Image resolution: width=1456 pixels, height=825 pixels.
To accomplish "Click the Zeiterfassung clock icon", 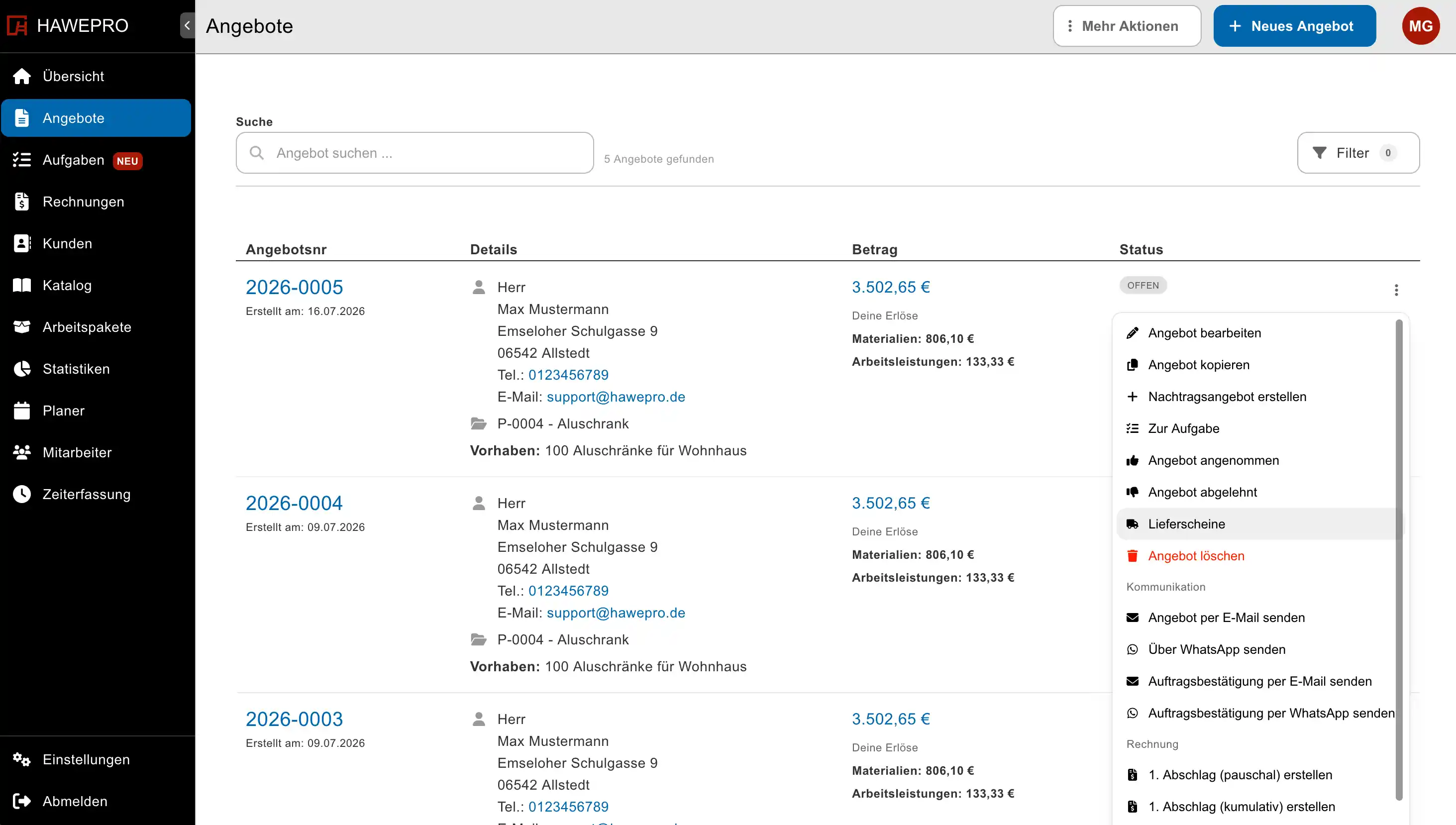I will tap(21, 494).
